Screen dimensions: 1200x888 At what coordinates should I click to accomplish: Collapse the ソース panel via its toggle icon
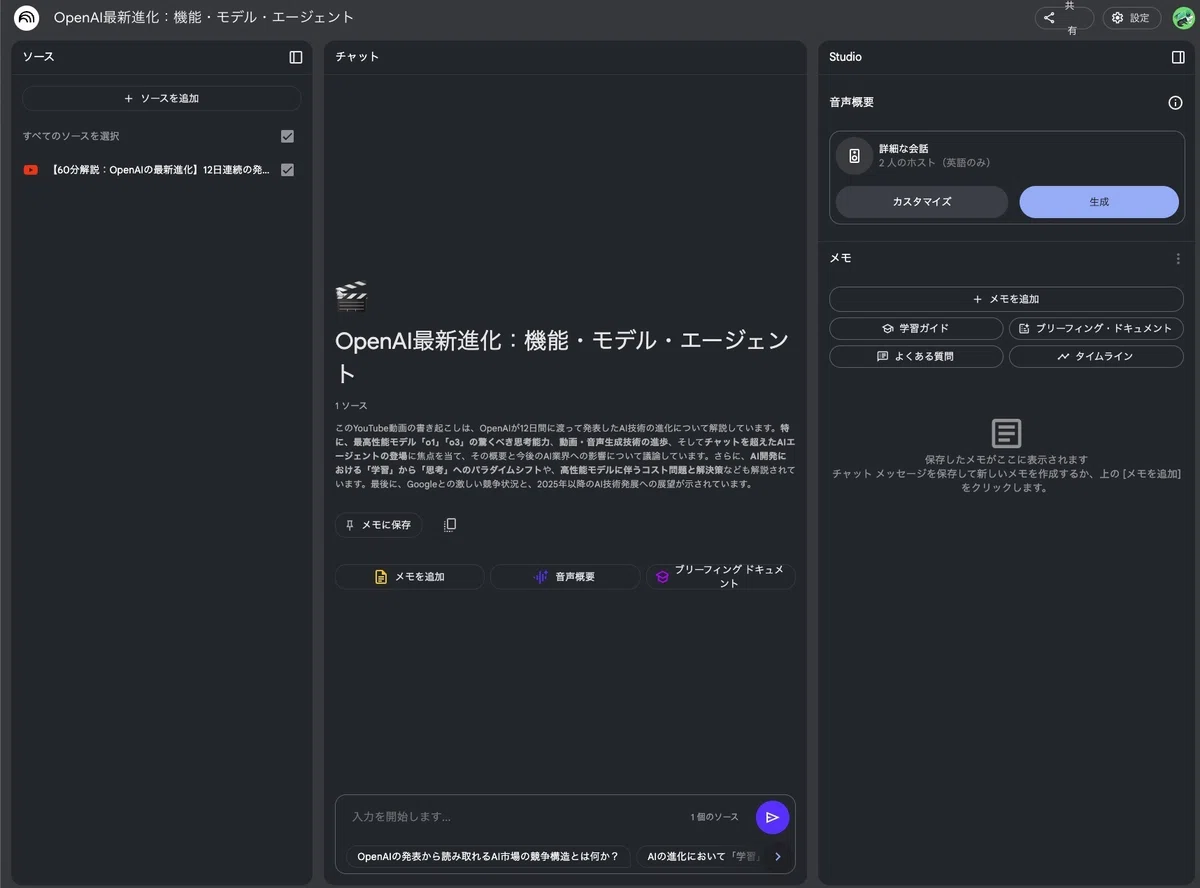point(296,57)
